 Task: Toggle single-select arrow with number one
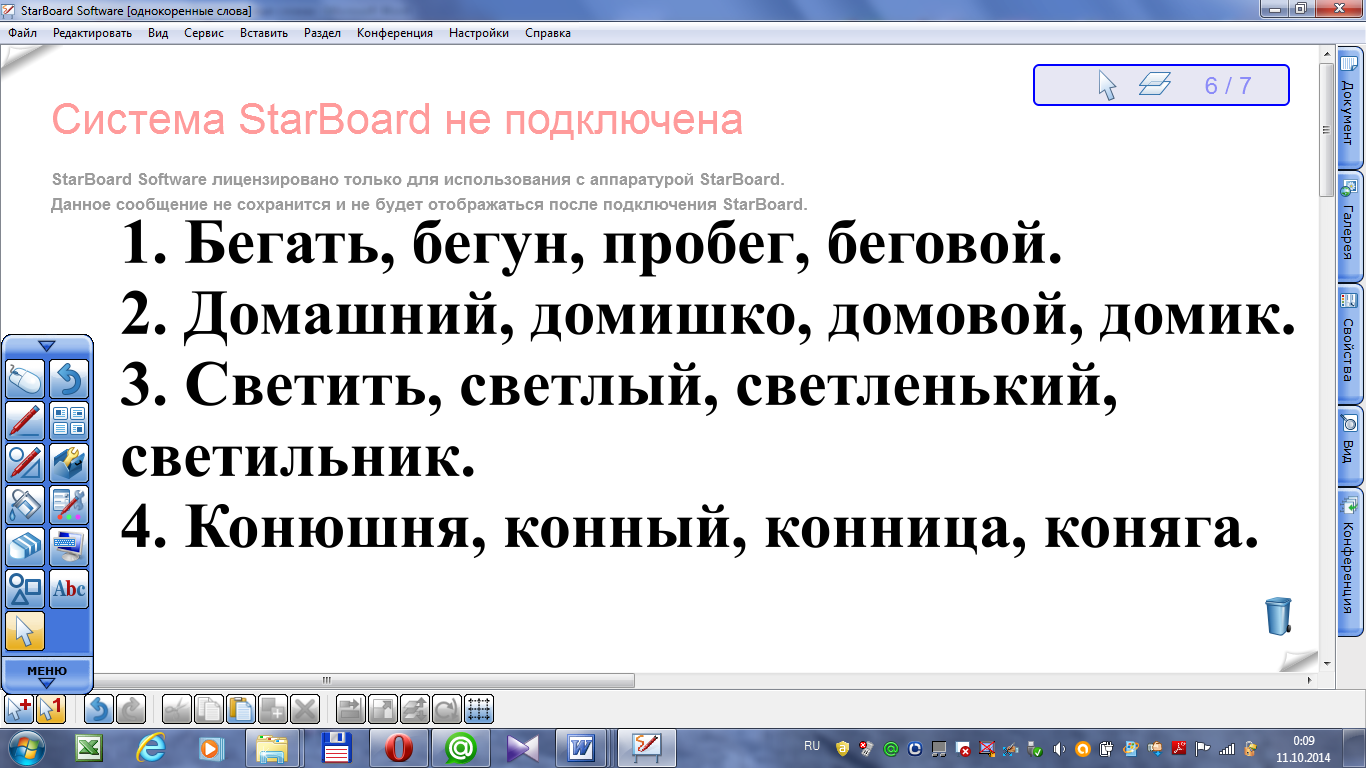pos(50,710)
